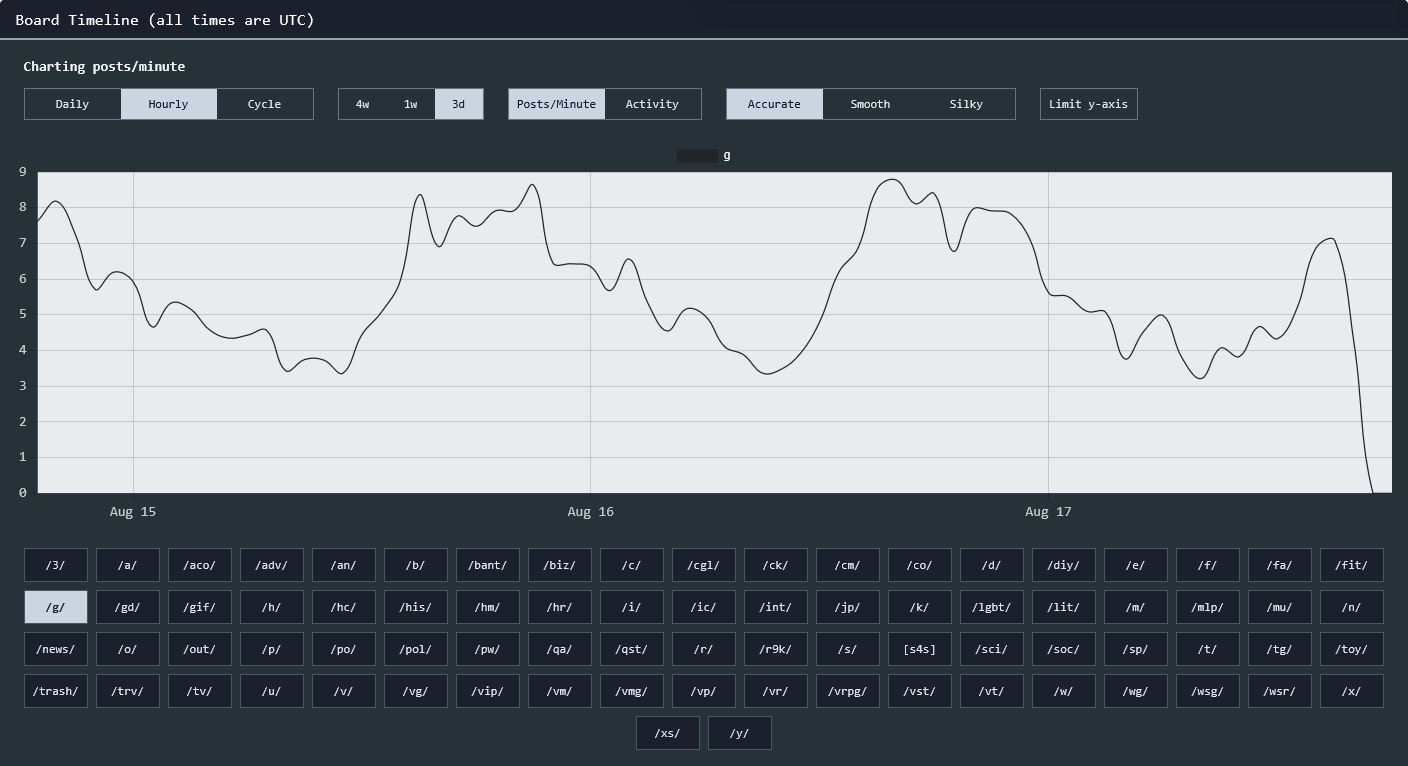This screenshot has height=766, width=1408.
Task: Switch to Cycle chart mode
Action: (264, 104)
